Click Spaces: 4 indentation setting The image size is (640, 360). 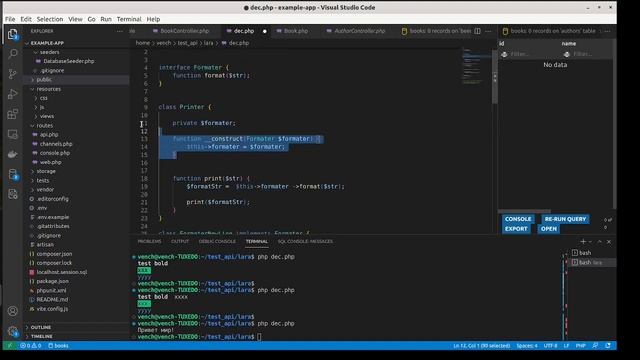[x=527, y=346]
